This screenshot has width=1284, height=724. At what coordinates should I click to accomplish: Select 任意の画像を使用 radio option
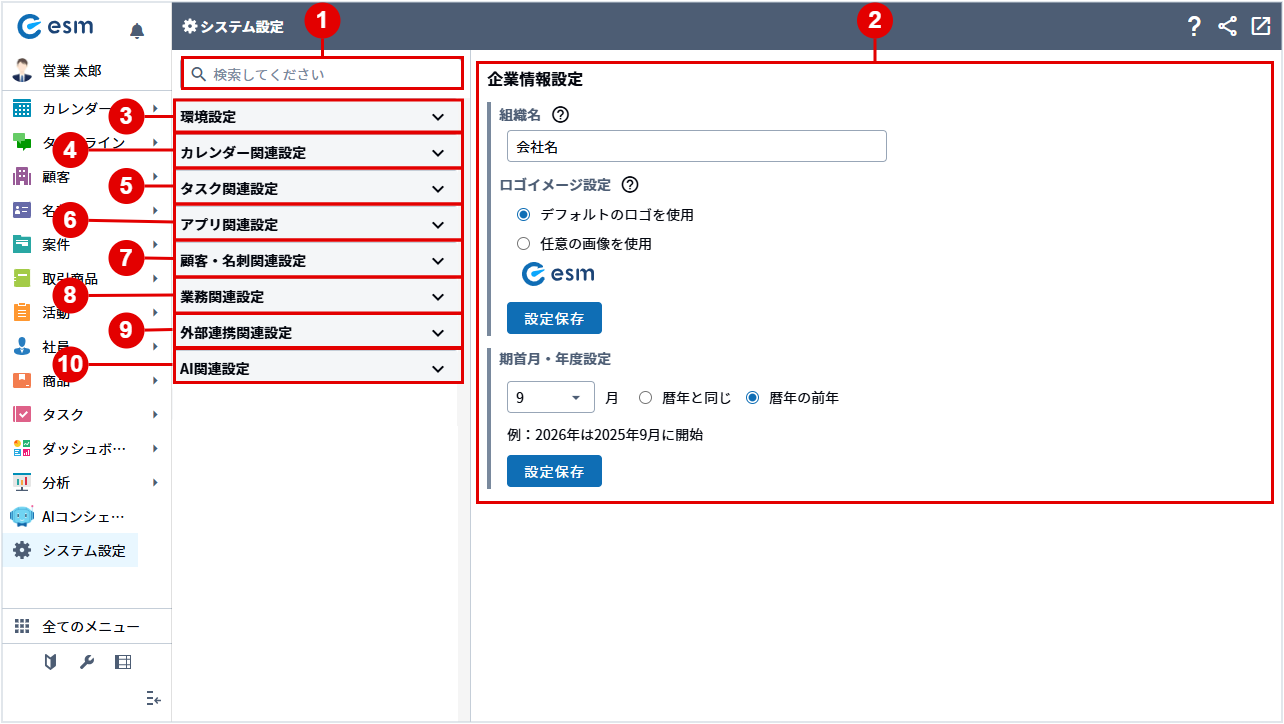coord(523,243)
